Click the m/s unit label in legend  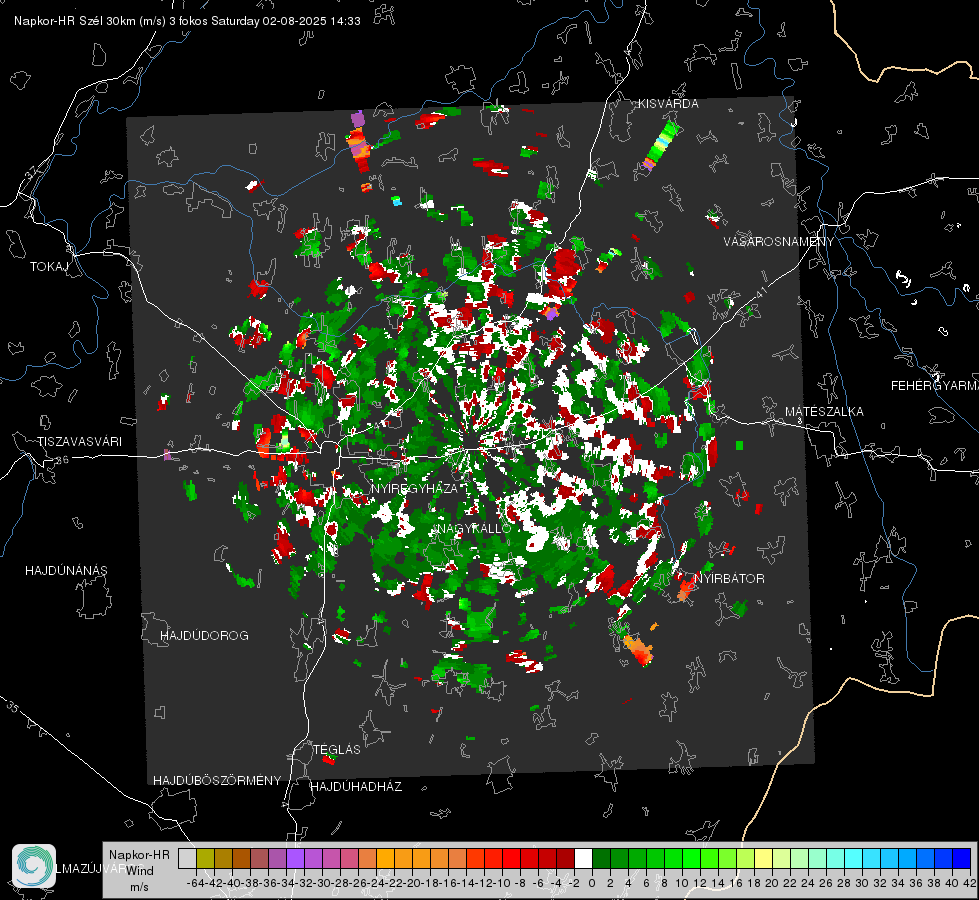(x=139, y=887)
